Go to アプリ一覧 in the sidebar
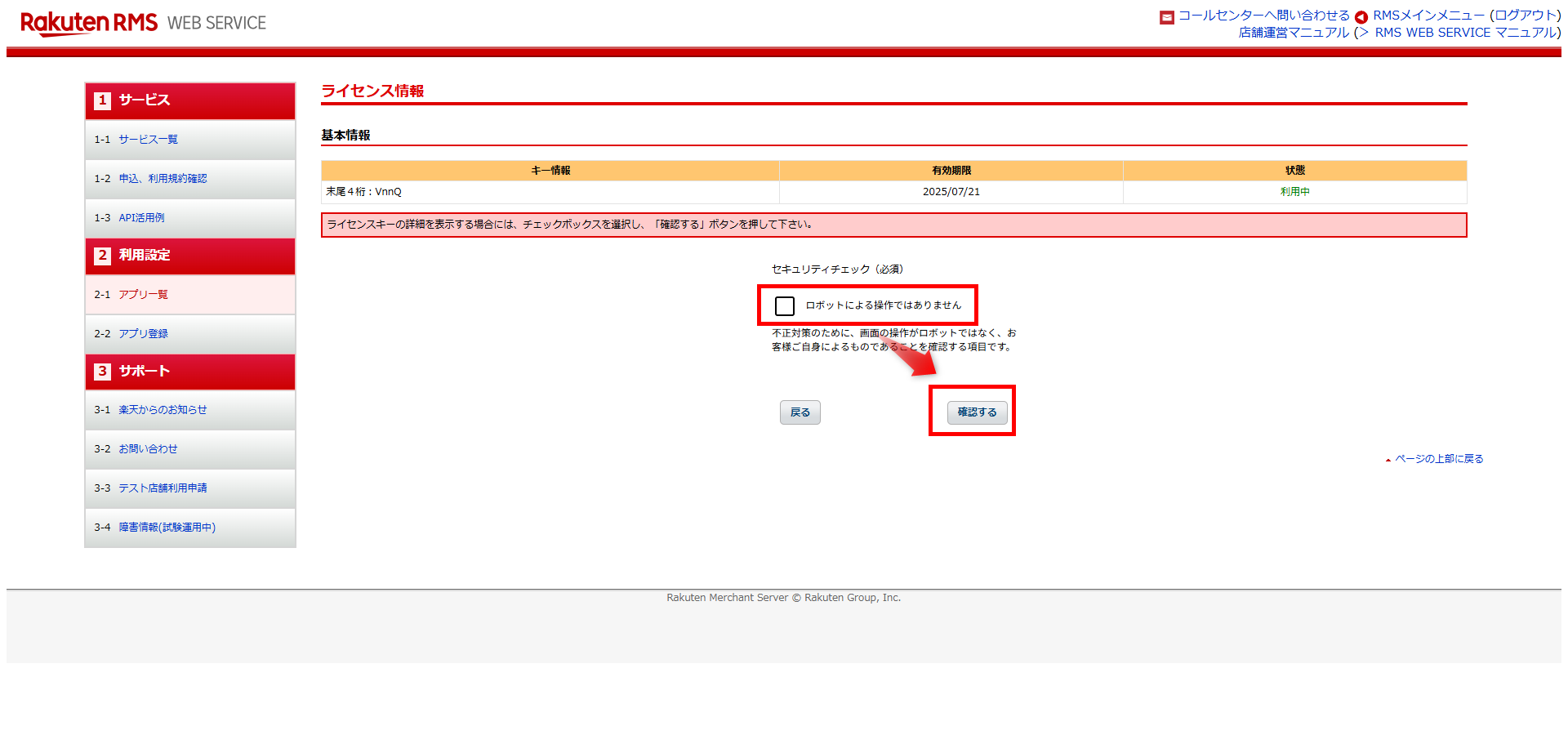Image resolution: width=1568 pixels, height=744 pixels. point(143,295)
